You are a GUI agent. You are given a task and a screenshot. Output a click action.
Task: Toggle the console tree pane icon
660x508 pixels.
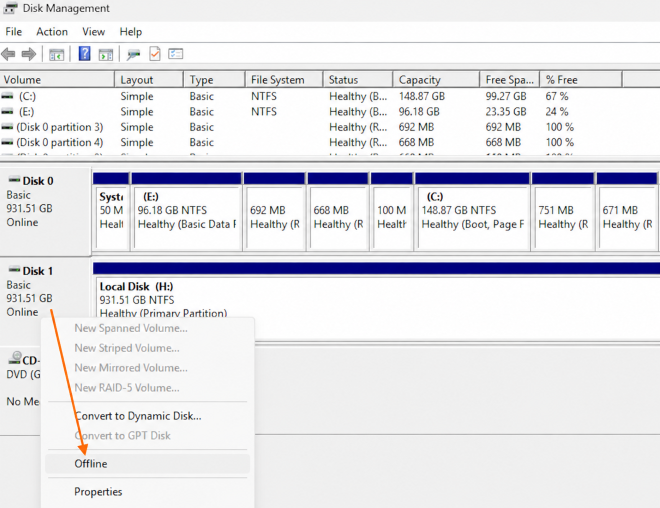[56, 54]
